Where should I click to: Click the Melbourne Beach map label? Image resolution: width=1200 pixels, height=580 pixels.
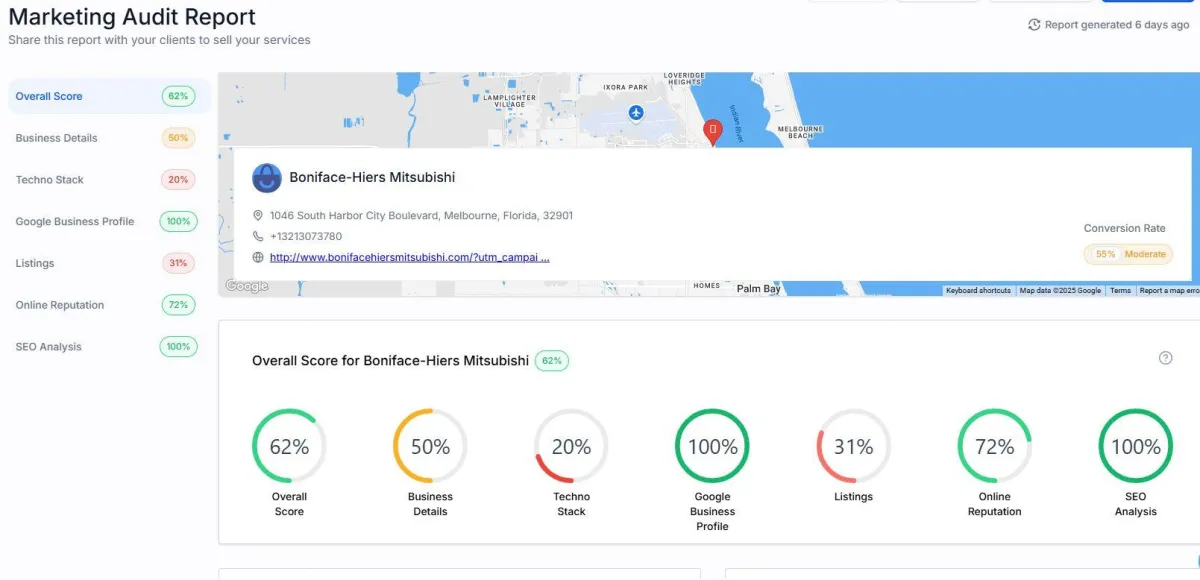[x=801, y=132]
